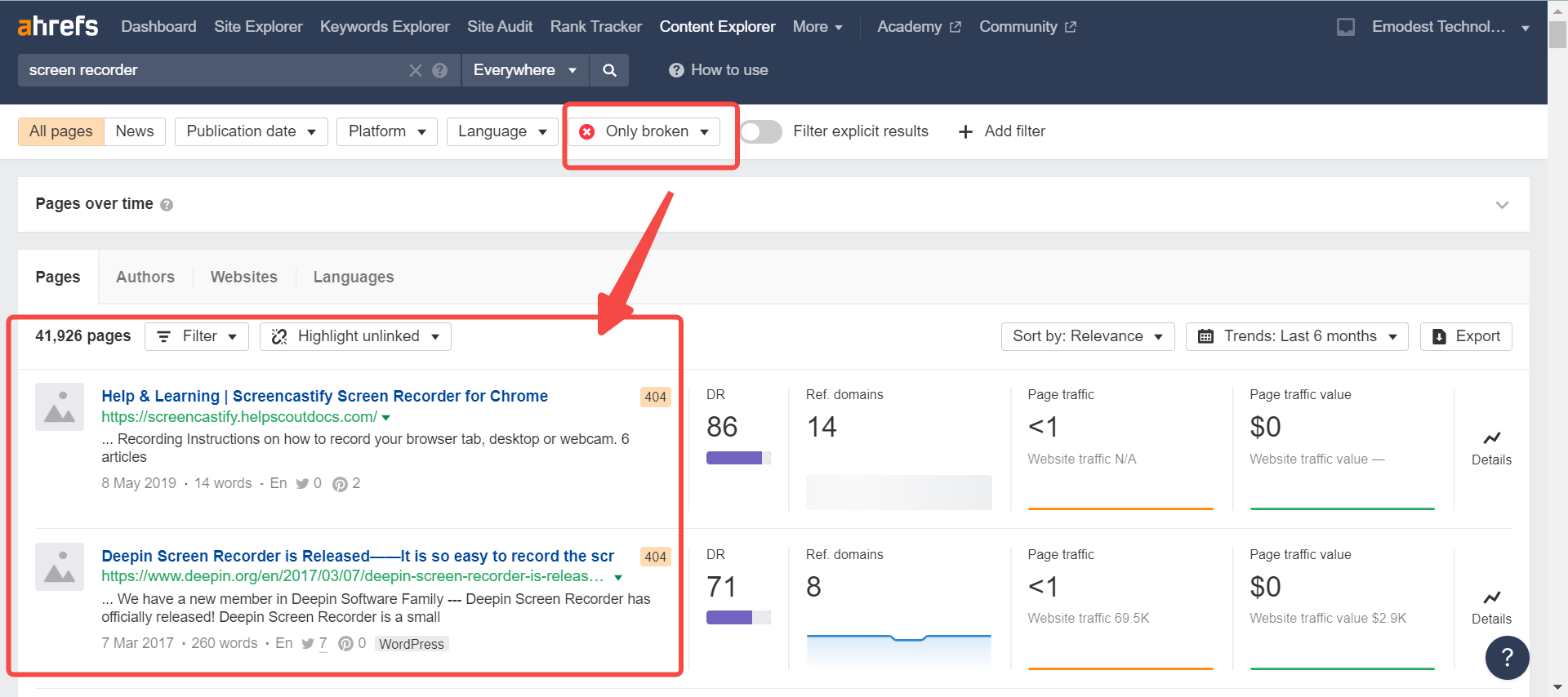Open Rank Tracker
Viewport: 1568px width, 697px height.
[x=596, y=27]
